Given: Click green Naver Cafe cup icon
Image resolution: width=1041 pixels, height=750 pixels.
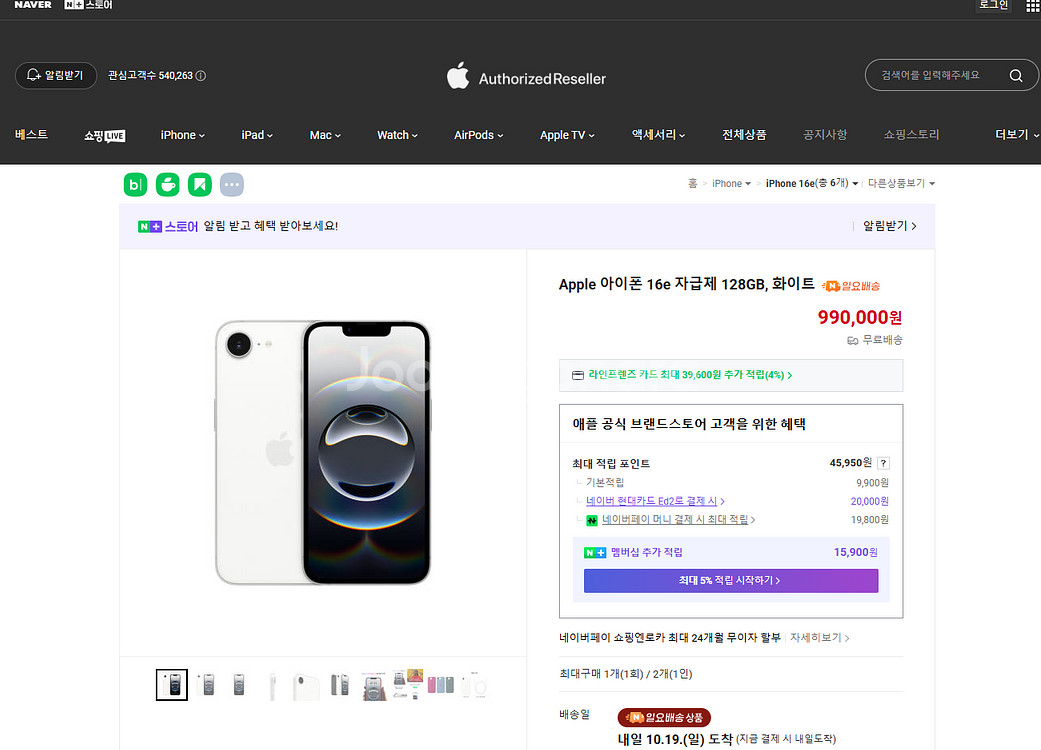Looking at the screenshot, I should pyautogui.click(x=167, y=184).
